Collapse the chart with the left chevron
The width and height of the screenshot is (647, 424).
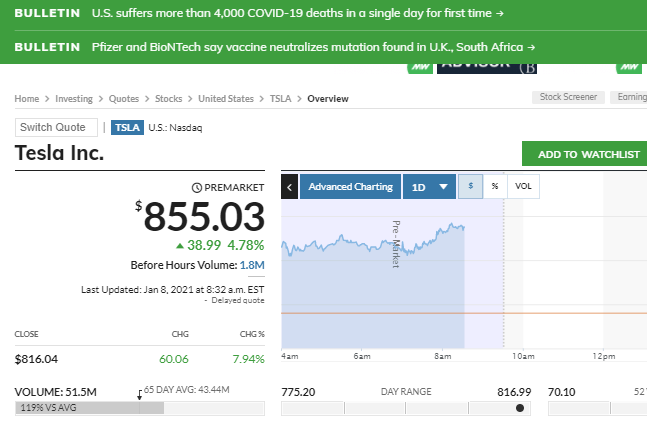[290, 187]
